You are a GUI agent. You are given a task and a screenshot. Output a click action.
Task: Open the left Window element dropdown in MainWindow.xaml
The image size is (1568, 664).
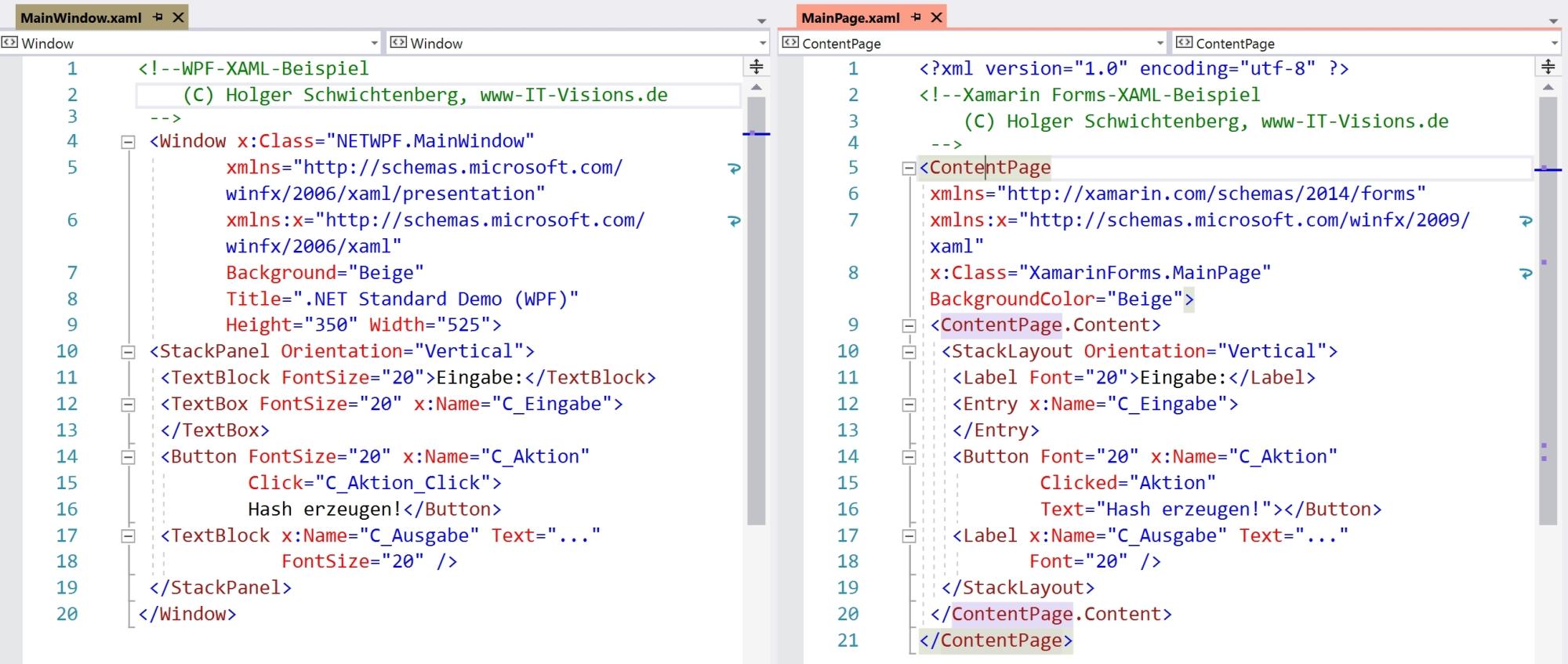click(191, 43)
